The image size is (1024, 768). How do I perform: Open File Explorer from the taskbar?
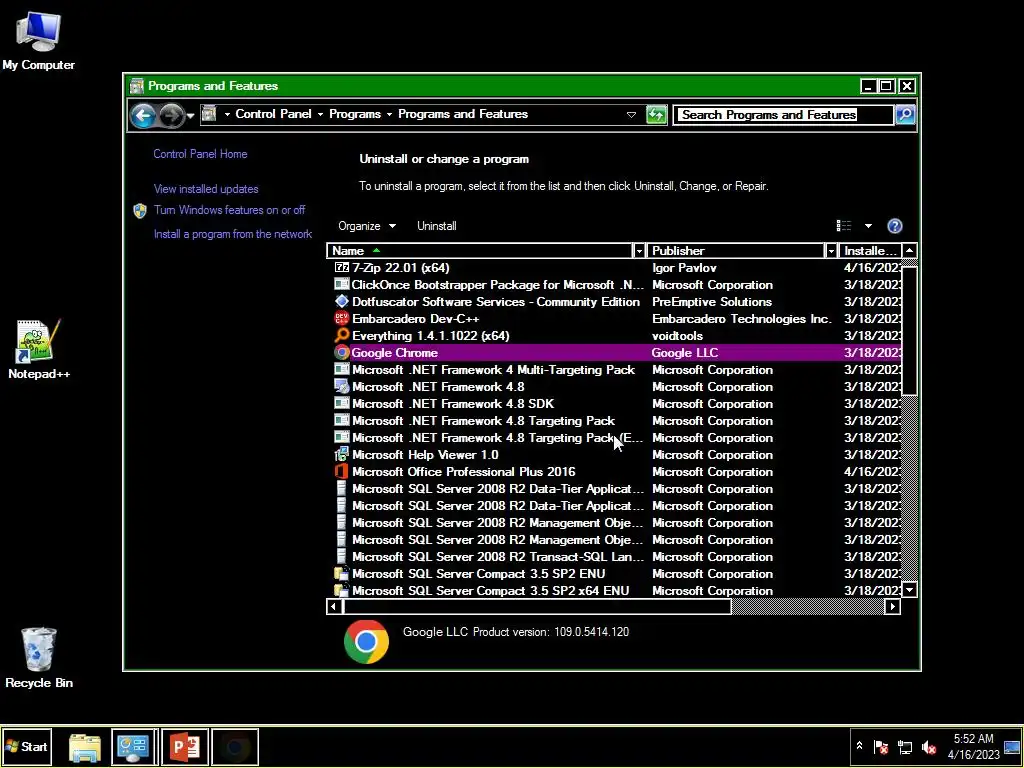click(x=85, y=747)
